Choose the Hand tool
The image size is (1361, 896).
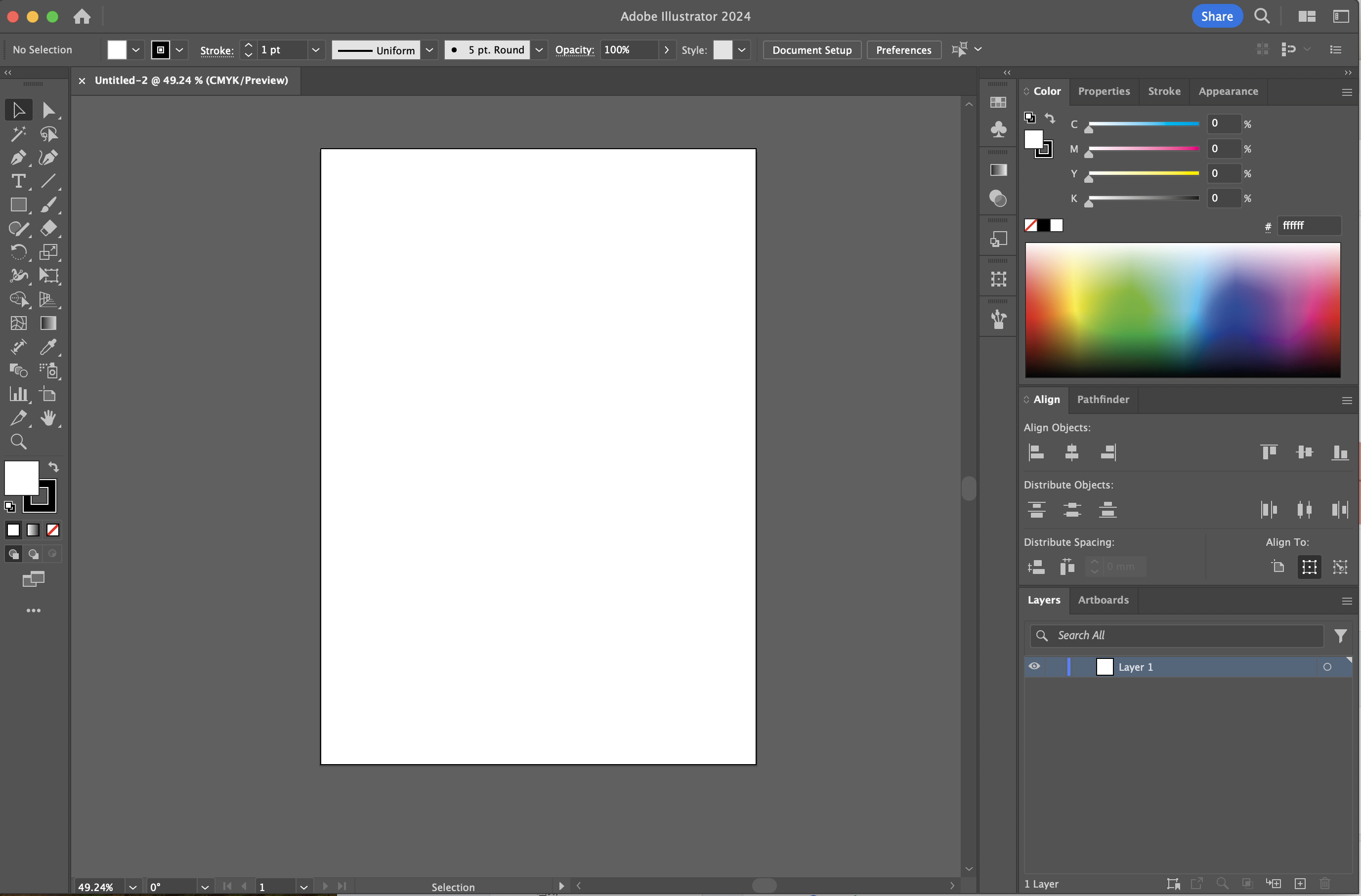click(x=48, y=418)
